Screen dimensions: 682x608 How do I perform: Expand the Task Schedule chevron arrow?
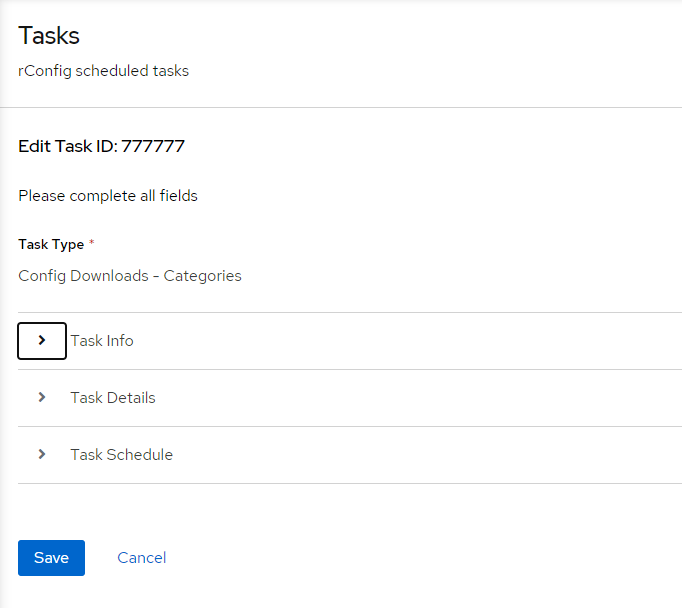(42, 454)
